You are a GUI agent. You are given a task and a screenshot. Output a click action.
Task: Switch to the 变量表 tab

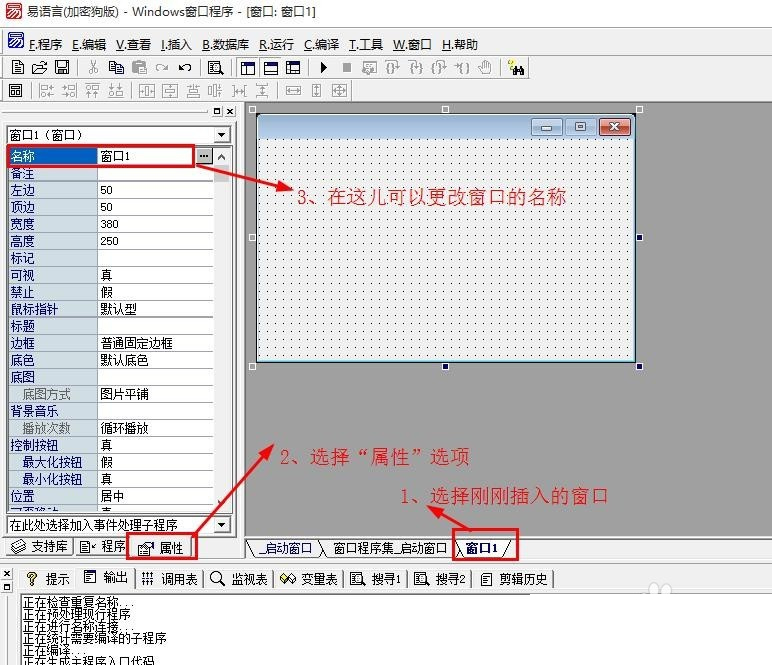coord(308,579)
